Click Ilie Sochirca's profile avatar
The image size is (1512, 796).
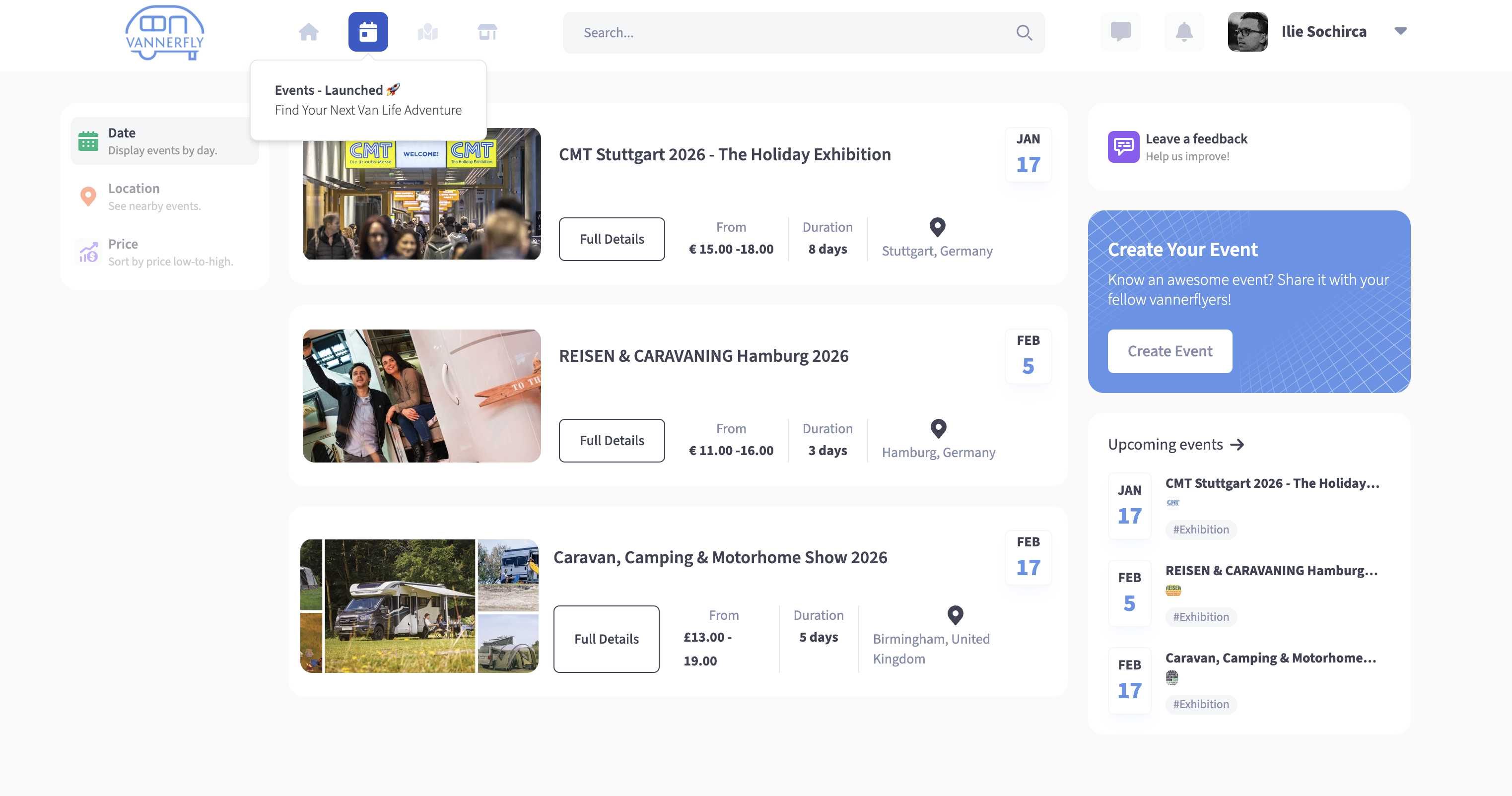pyautogui.click(x=1248, y=31)
